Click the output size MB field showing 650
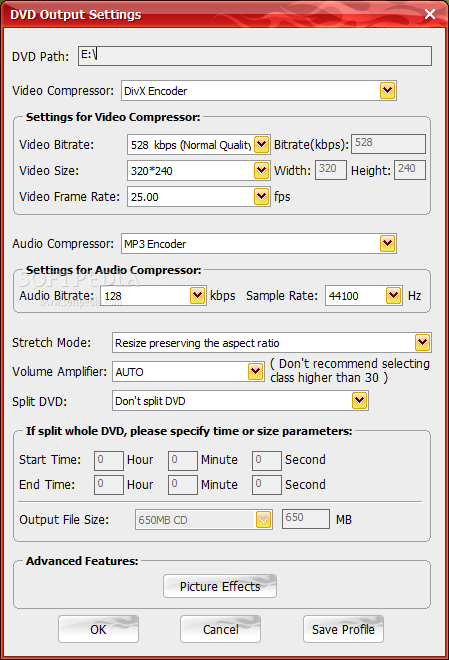449x660 pixels. pos(306,519)
